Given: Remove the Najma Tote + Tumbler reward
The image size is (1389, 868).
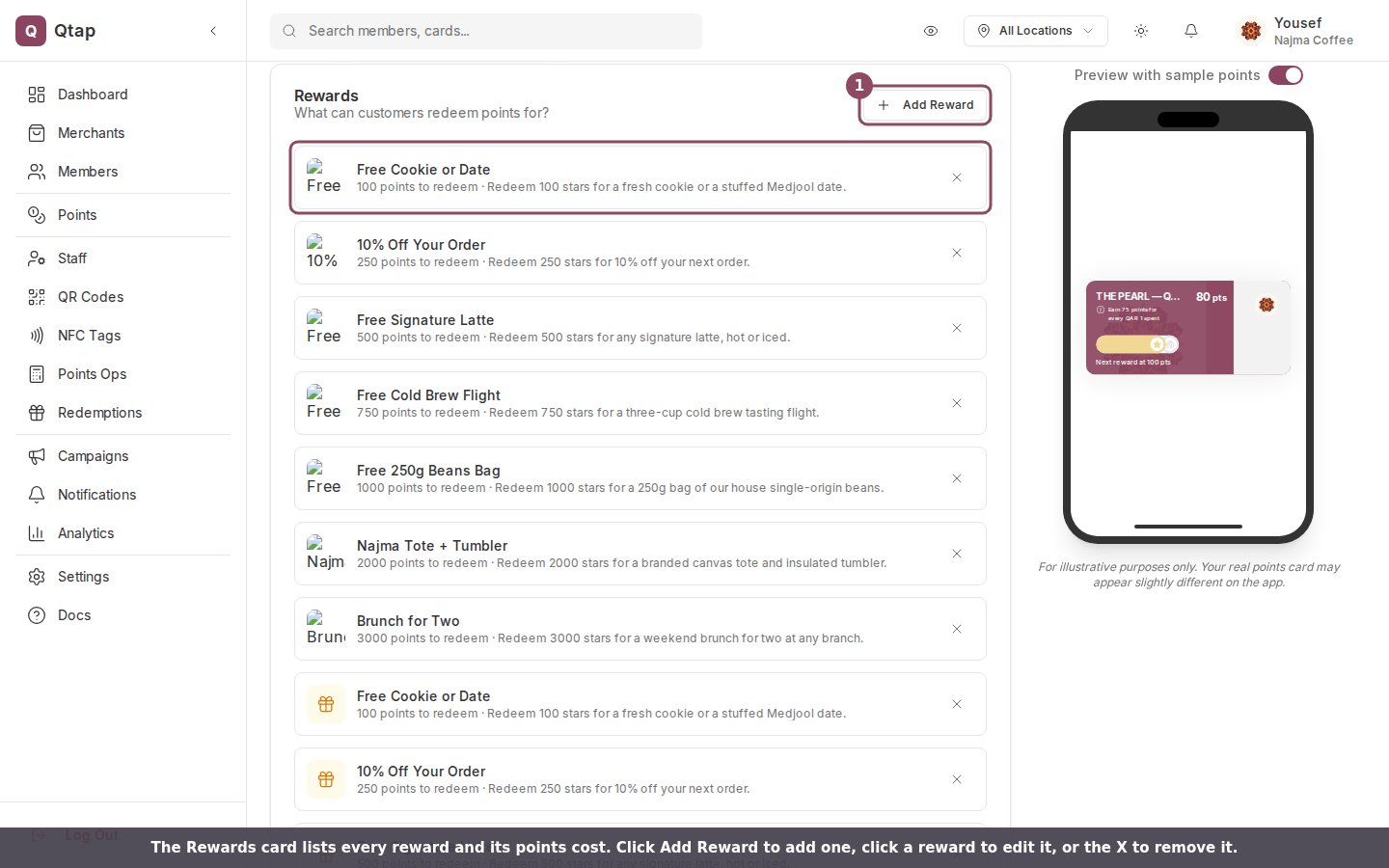Looking at the screenshot, I should [x=957, y=554].
